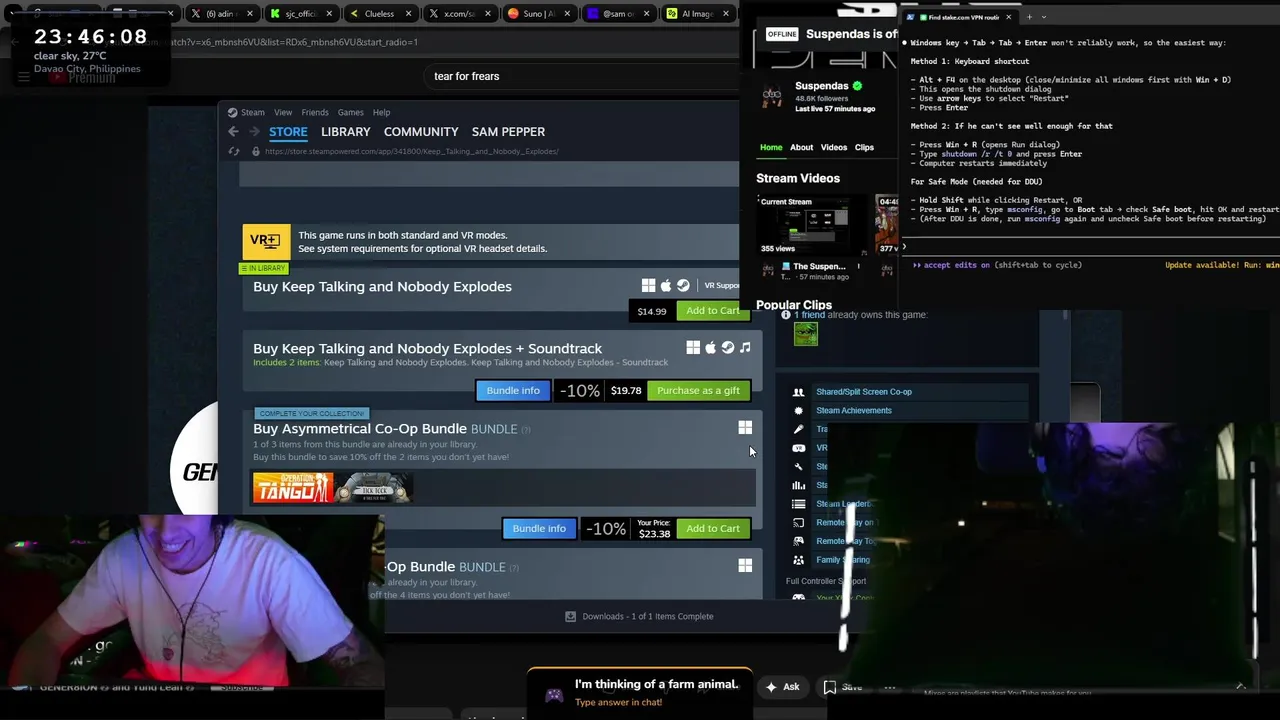
Task: Click the Family Sharing icon
Action: [x=798, y=560]
